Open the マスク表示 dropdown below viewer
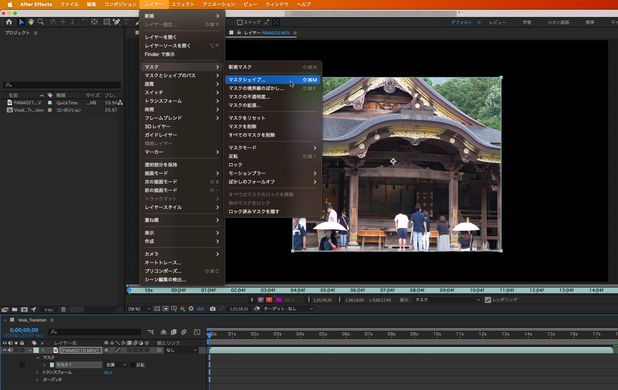618x390 pixels. tap(447, 300)
